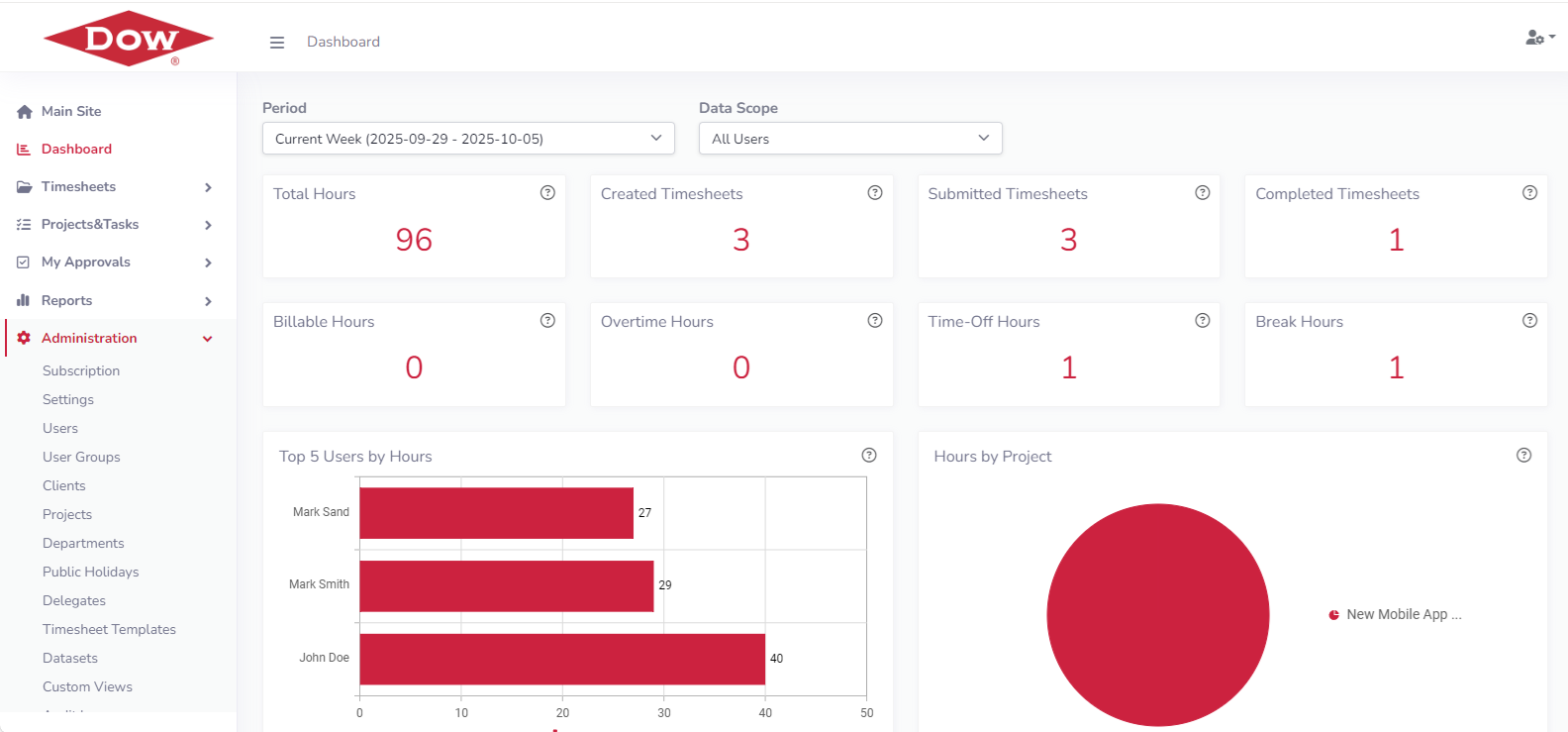Image resolution: width=1568 pixels, height=732 pixels.
Task: Click help icon on Break Hours card
Action: pyautogui.click(x=1529, y=321)
